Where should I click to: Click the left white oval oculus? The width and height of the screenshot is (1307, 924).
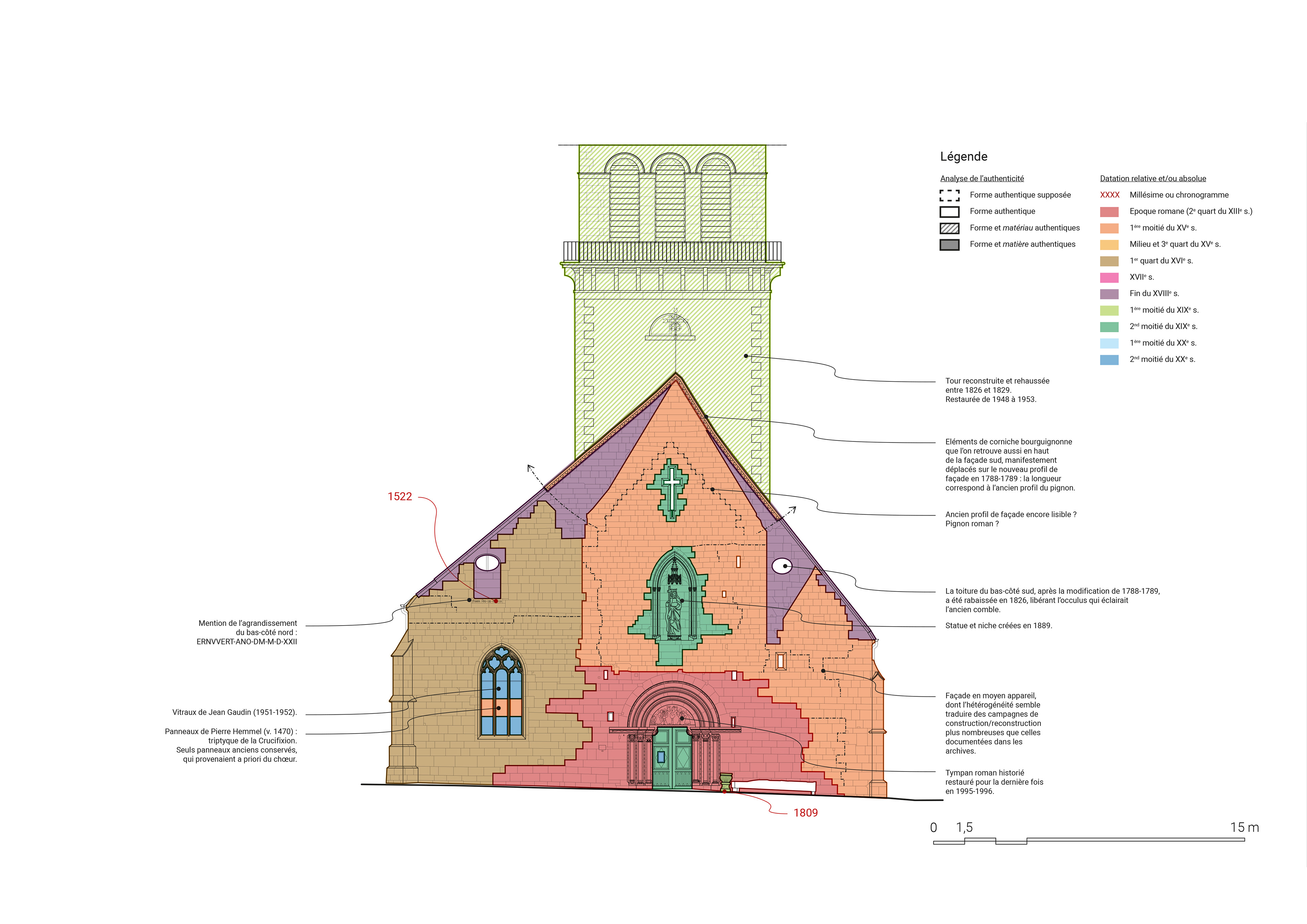(487, 563)
